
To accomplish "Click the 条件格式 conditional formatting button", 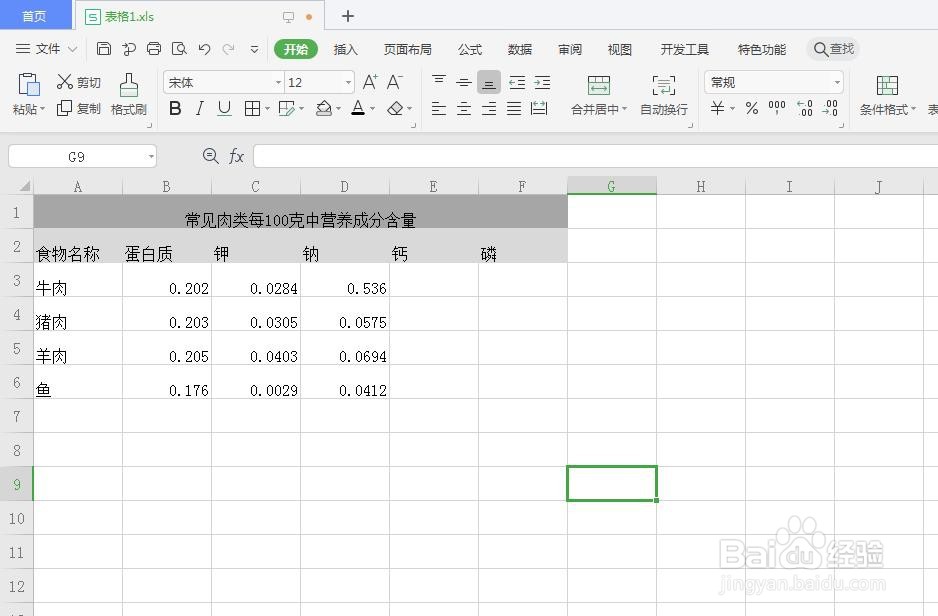I will [x=886, y=95].
